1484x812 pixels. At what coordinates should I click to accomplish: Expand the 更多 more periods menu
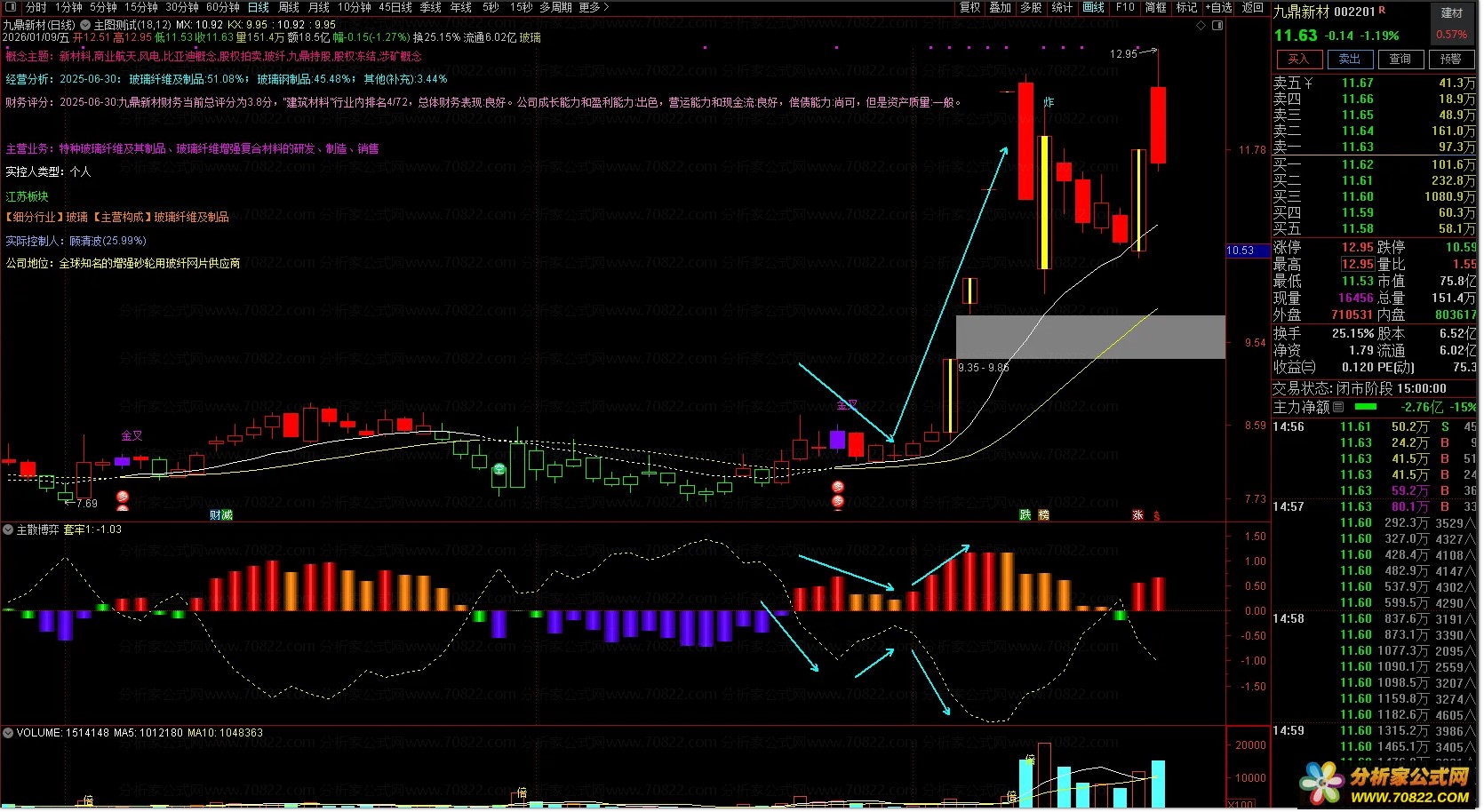[x=594, y=7]
